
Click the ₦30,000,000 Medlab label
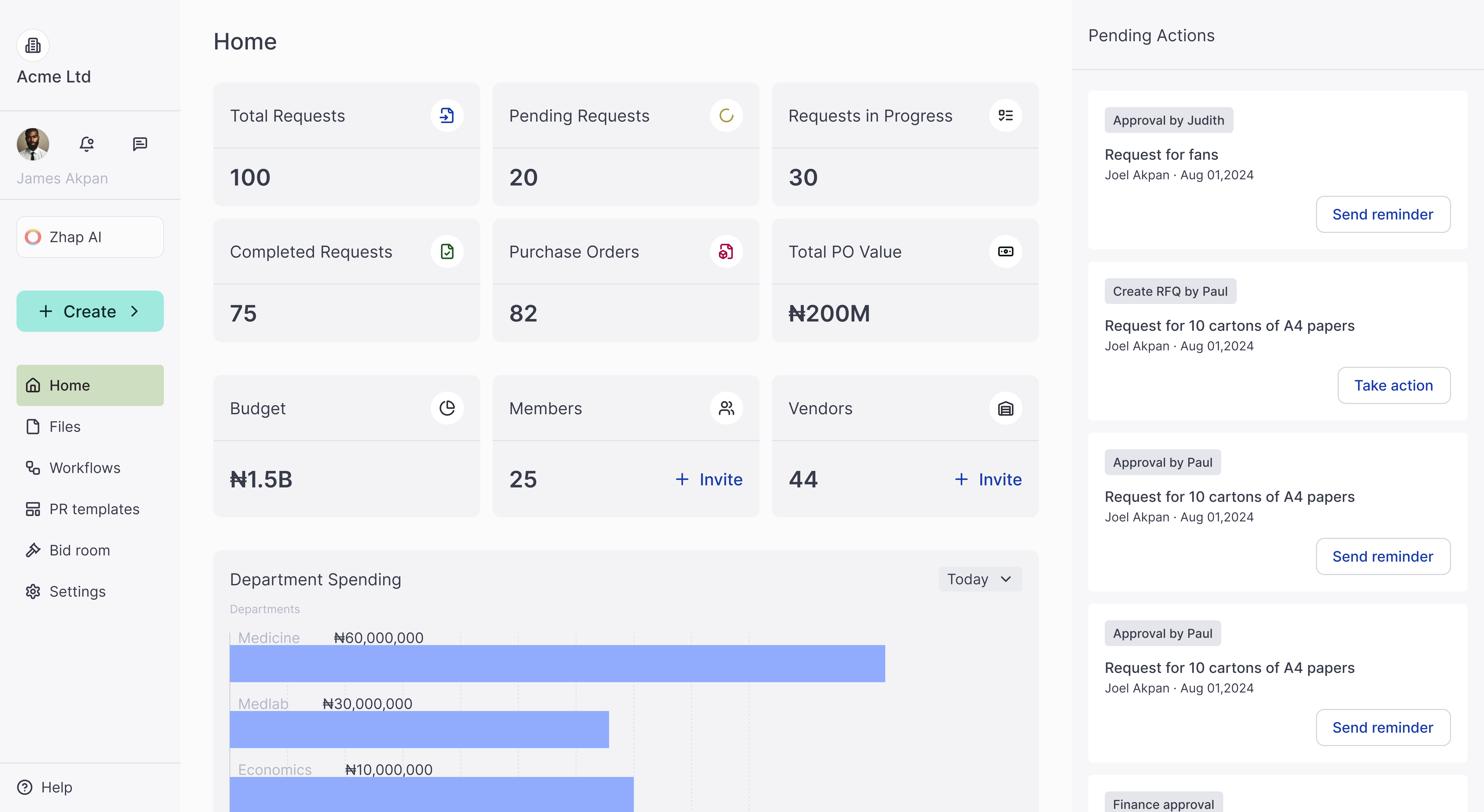click(368, 704)
